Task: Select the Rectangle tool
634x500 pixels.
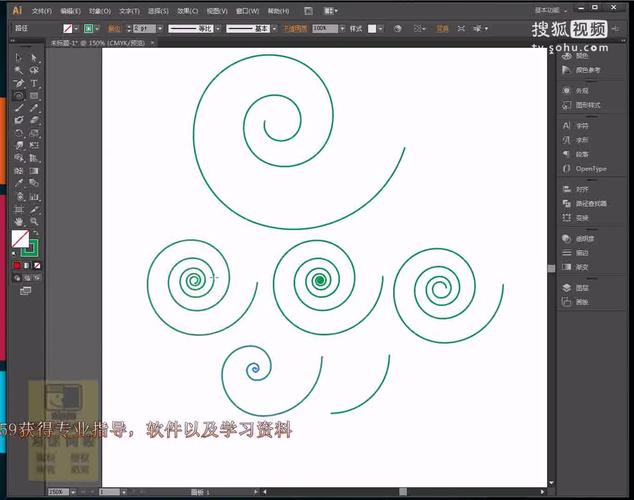Action: [34, 96]
